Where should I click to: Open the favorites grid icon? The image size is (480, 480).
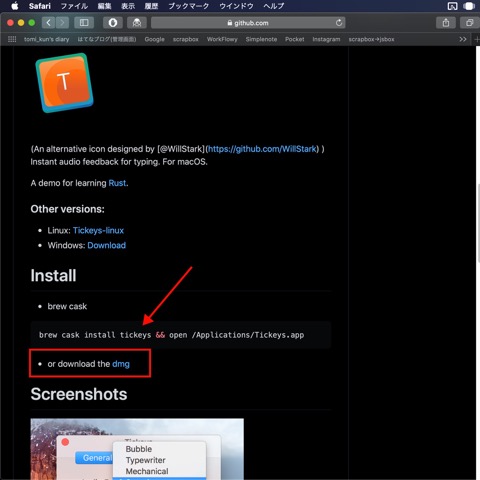point(12,39)
